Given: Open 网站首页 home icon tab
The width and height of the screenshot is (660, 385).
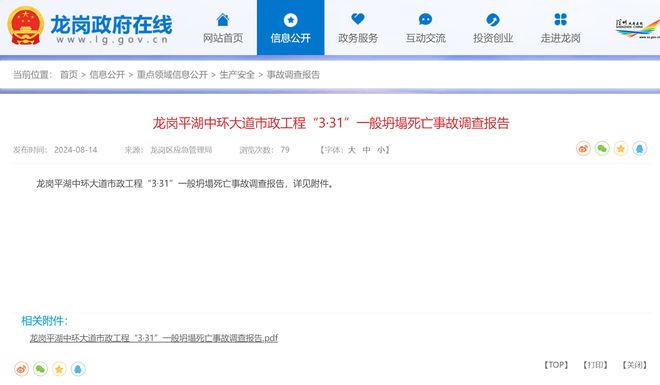Looking at the screenshot, I should click(223, 28).
